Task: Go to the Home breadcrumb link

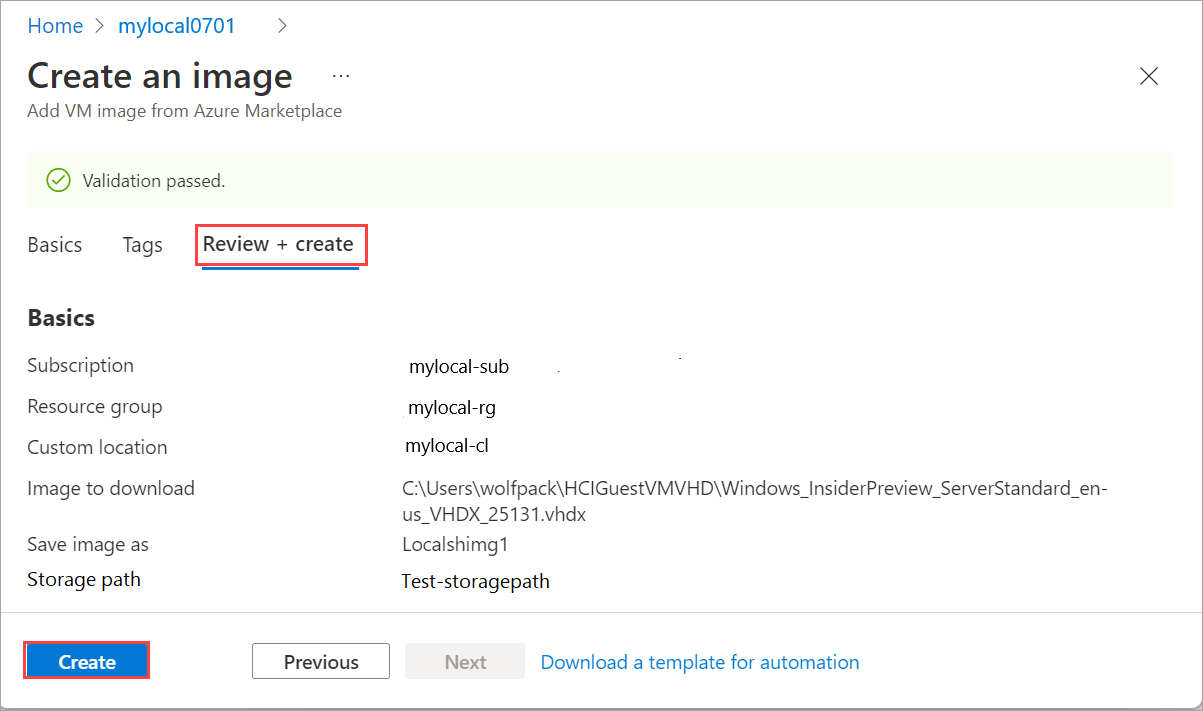Action: click(x=55, y=26)
